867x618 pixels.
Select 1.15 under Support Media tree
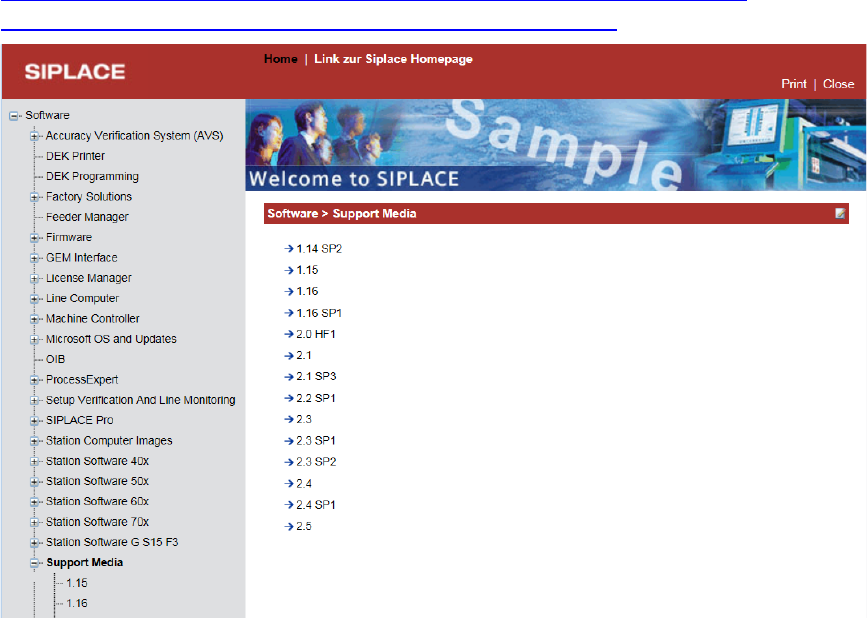[77, 583]
